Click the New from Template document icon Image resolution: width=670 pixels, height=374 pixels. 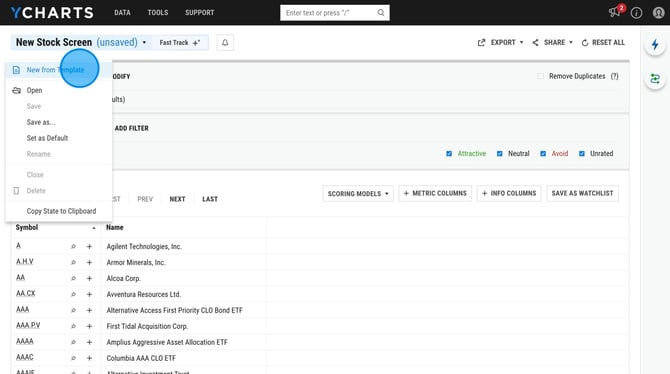pyautogui.click(x=16, y=70)
